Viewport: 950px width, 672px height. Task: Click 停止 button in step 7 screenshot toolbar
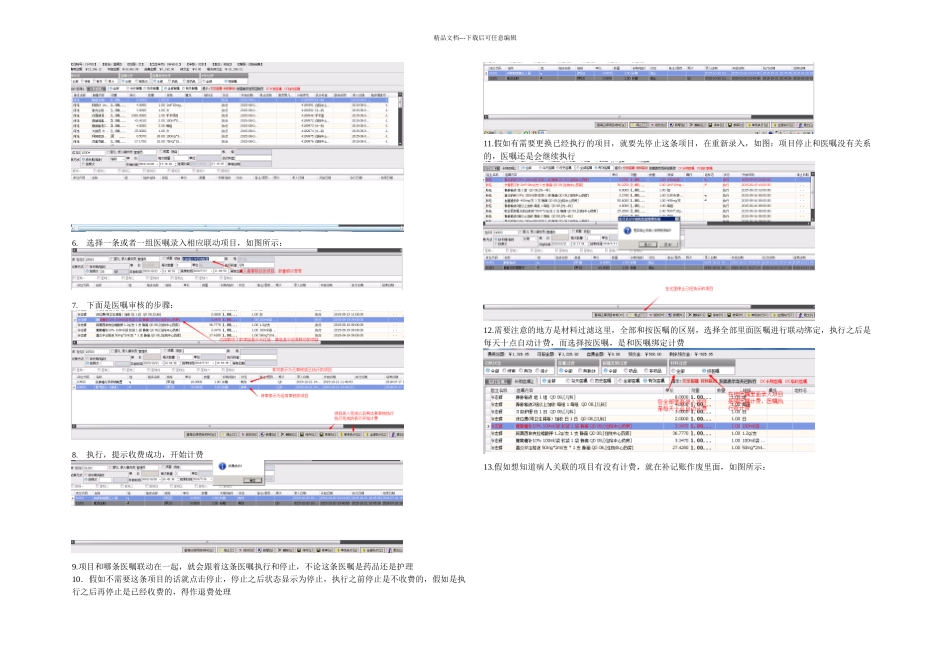(x=230, y=434)
